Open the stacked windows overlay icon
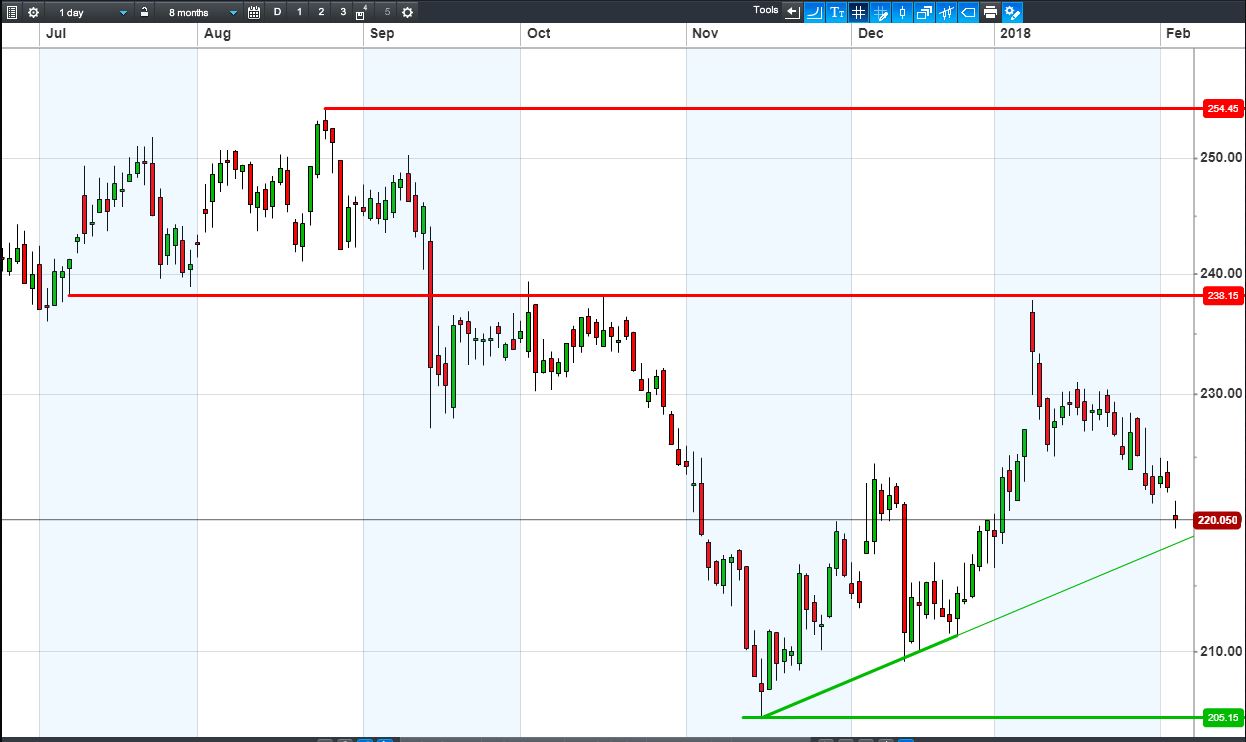1246x742 pixels. coord(924,12)
